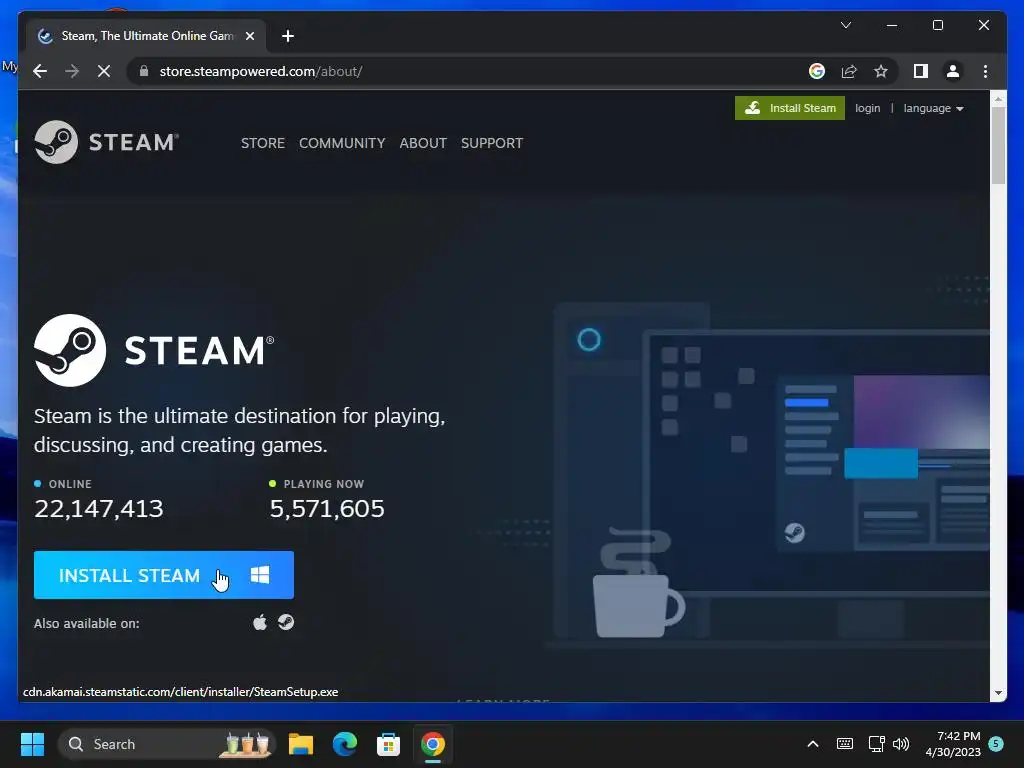The image size is (1024, 768).
Task: Open File Explorer from taskbar
Action: [x=301, y=744]
